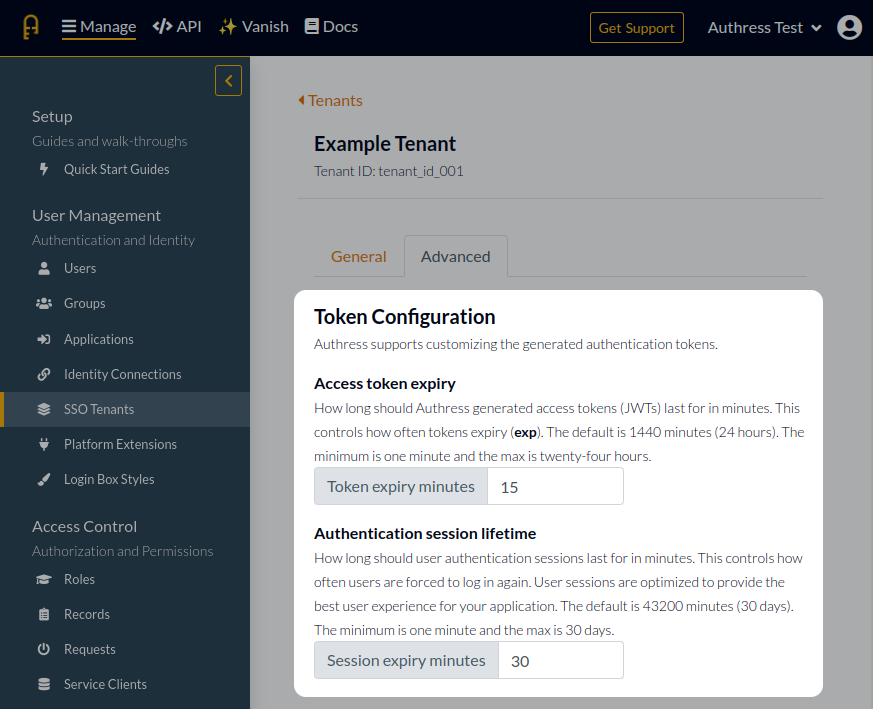Click the Get Support button
Image resolution: width=873 pixels, height=709 pixels.
636,27
